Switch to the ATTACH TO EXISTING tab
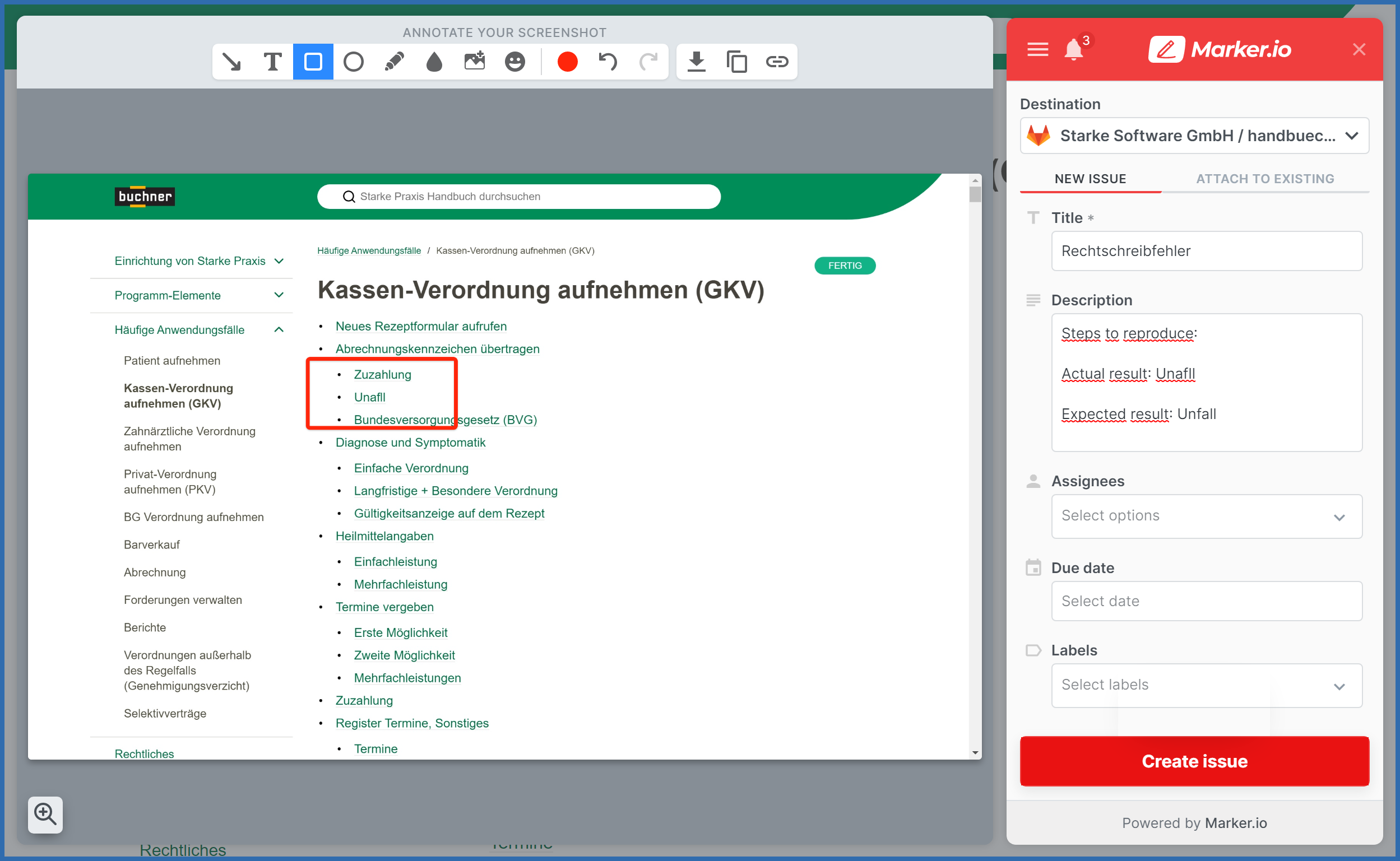1400x861 pixels. pos(1264,178)
